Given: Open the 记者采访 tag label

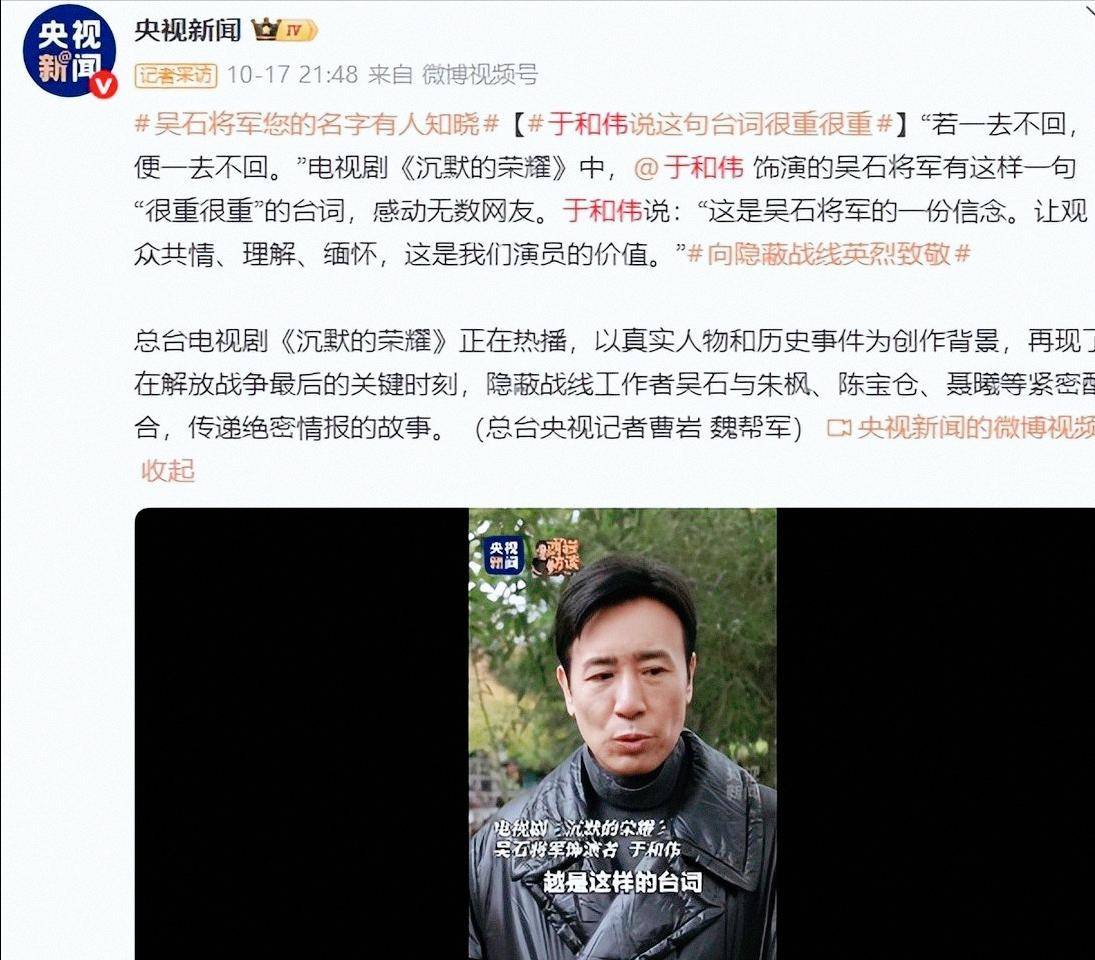Looking at the screenshot, I should pyautogui.click(x=176, y=75).
